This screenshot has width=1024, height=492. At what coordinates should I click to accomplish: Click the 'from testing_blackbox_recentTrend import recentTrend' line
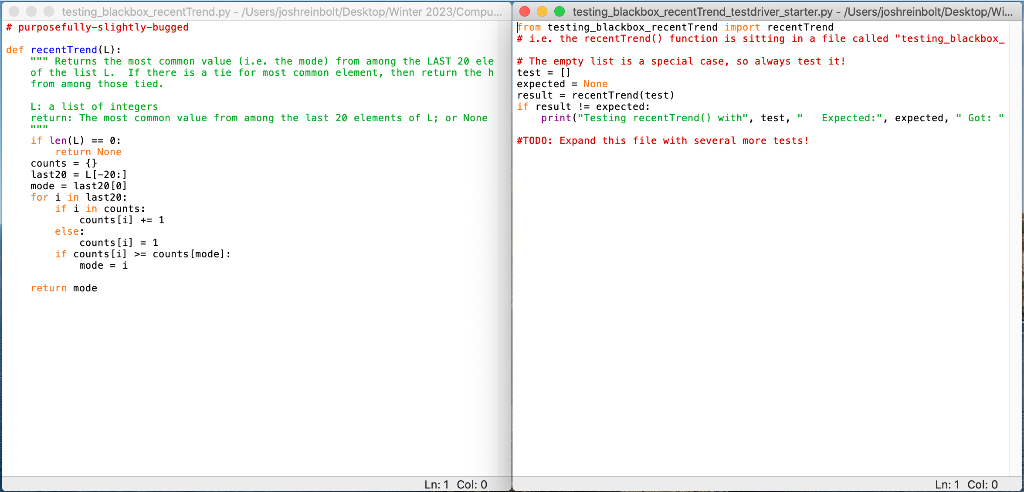(675, 27)
